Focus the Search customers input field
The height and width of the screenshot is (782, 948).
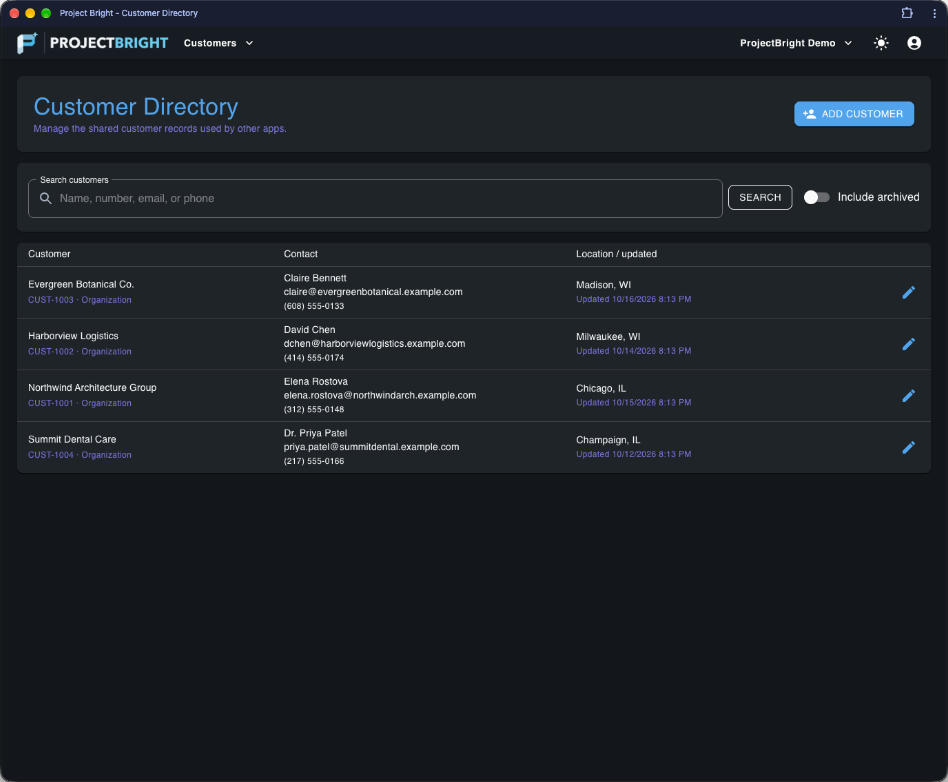point(375,198)
